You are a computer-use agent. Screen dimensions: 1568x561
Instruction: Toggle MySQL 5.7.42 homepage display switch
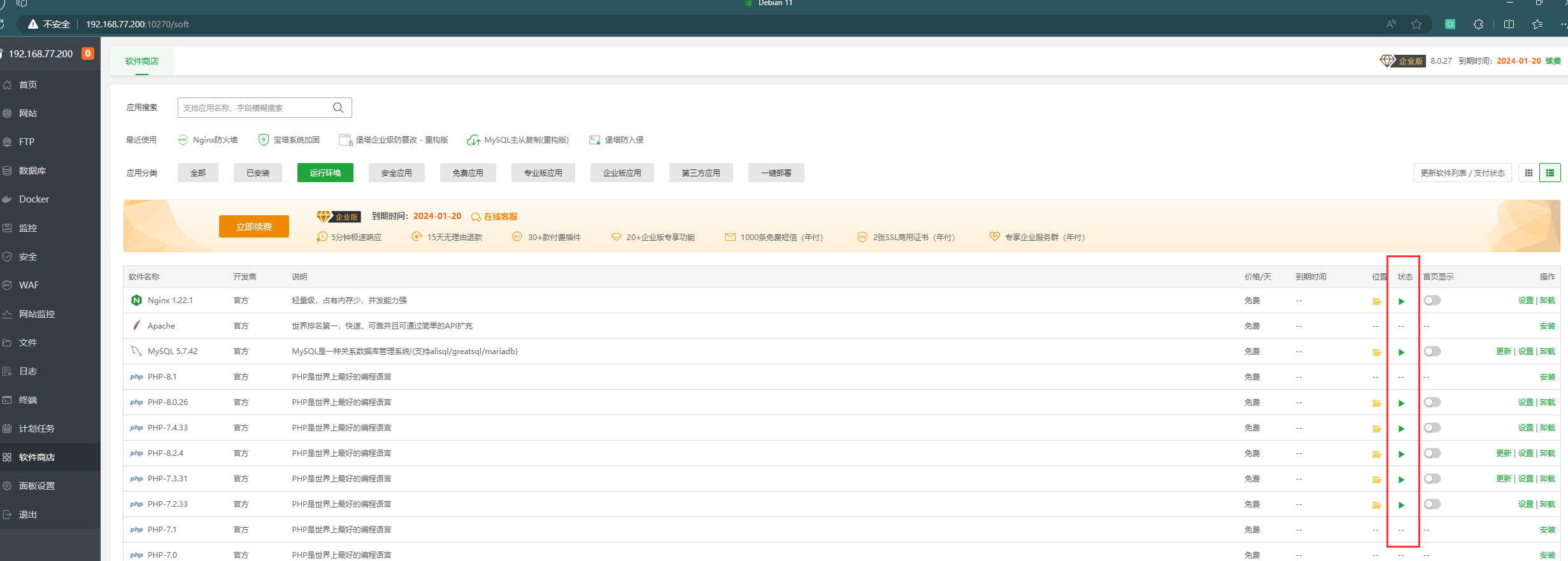[x=1432, y=352]
